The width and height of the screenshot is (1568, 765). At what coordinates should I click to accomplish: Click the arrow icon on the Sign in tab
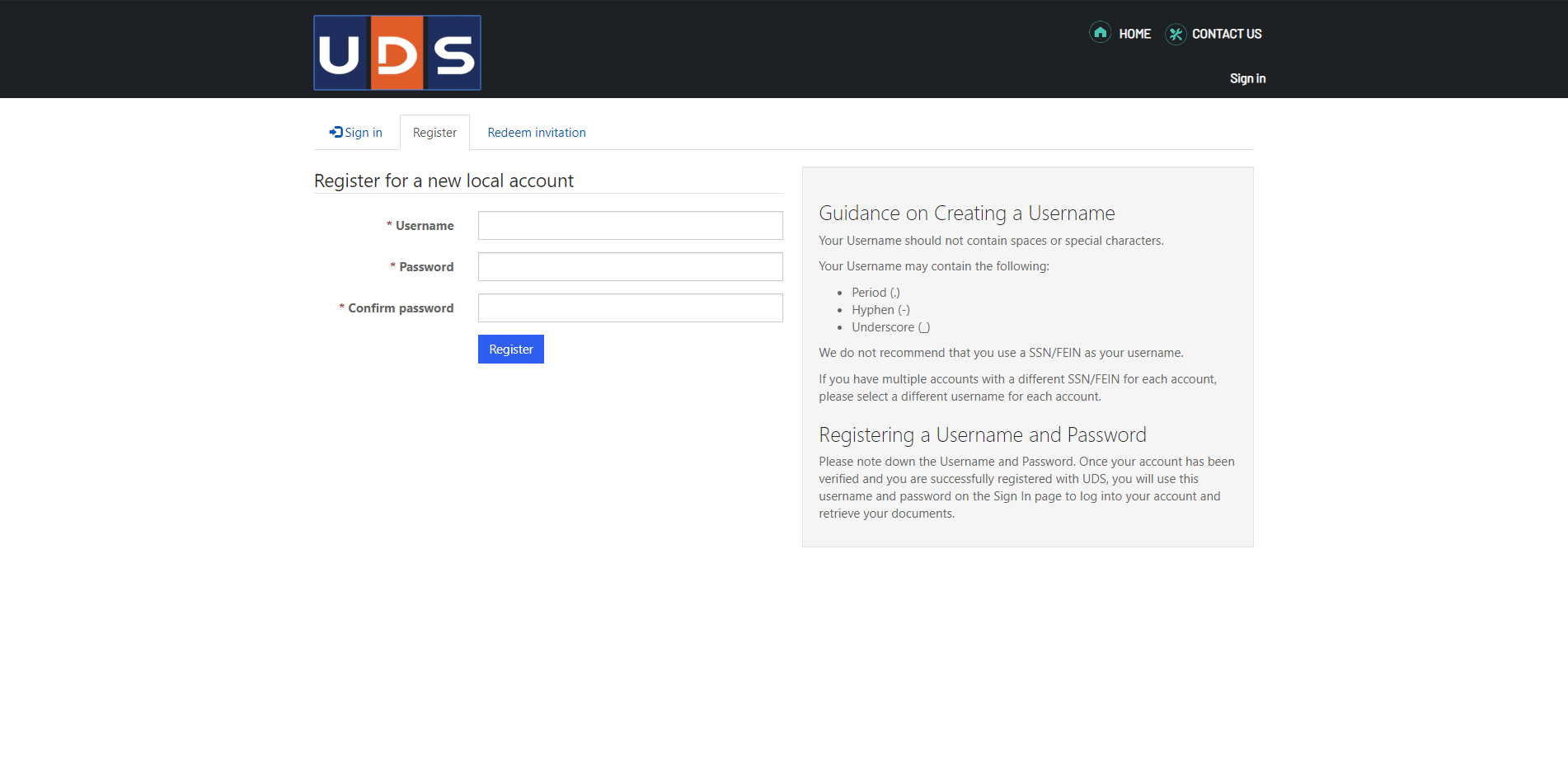pyautogui.click(x=335, y=131)
